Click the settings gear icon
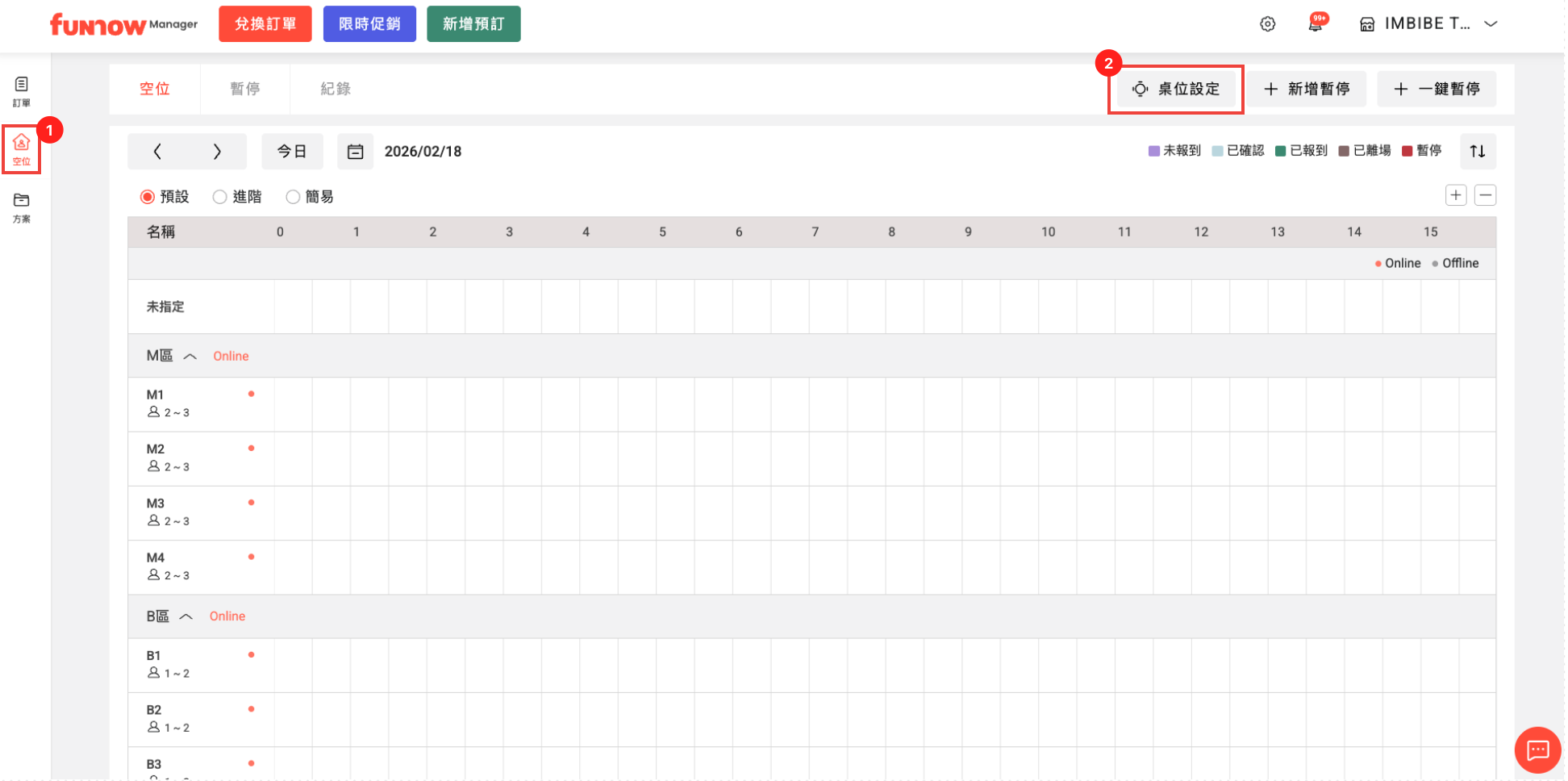The image size is (1568, 781). [x=1267, y=24]
